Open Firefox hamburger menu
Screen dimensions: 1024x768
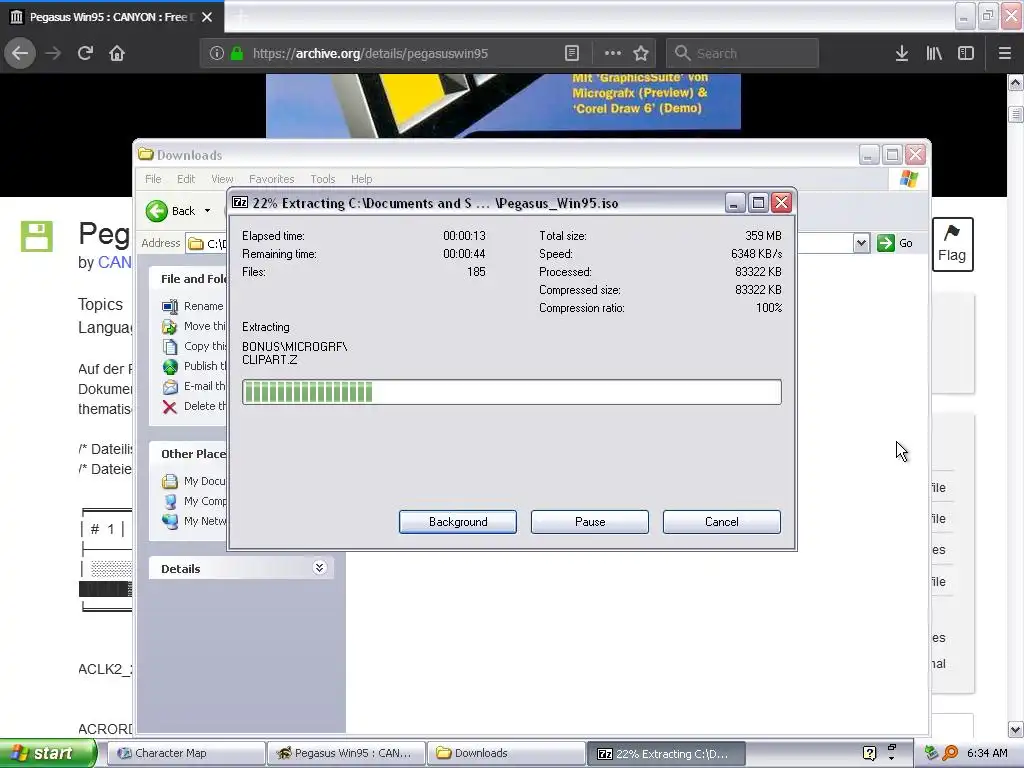coord(1005,54)
